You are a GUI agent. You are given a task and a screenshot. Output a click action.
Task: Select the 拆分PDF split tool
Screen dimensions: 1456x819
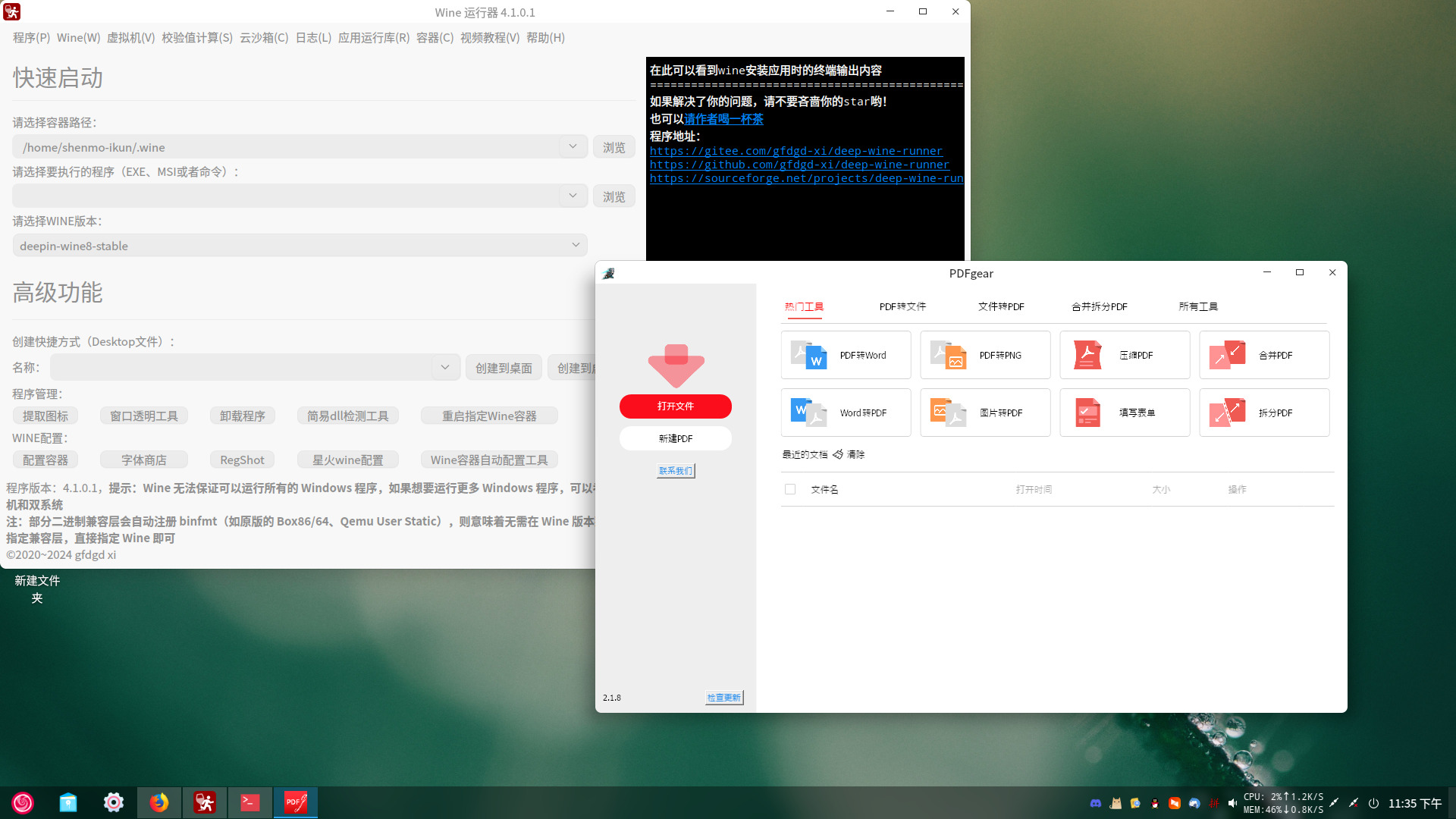pos(1264,413)
